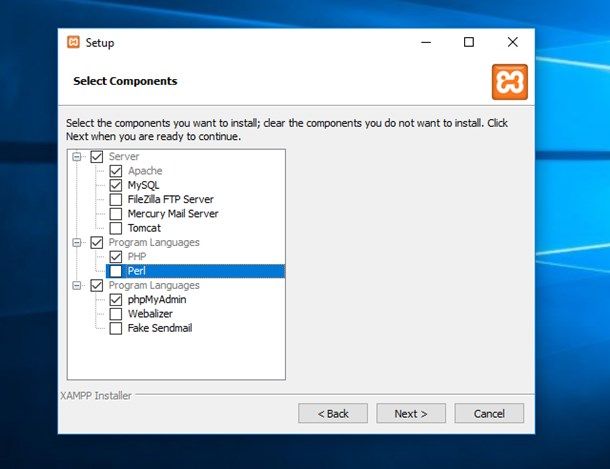Close the Setup window
This screenshot has height=469, width=610.
tap(513, 42)
